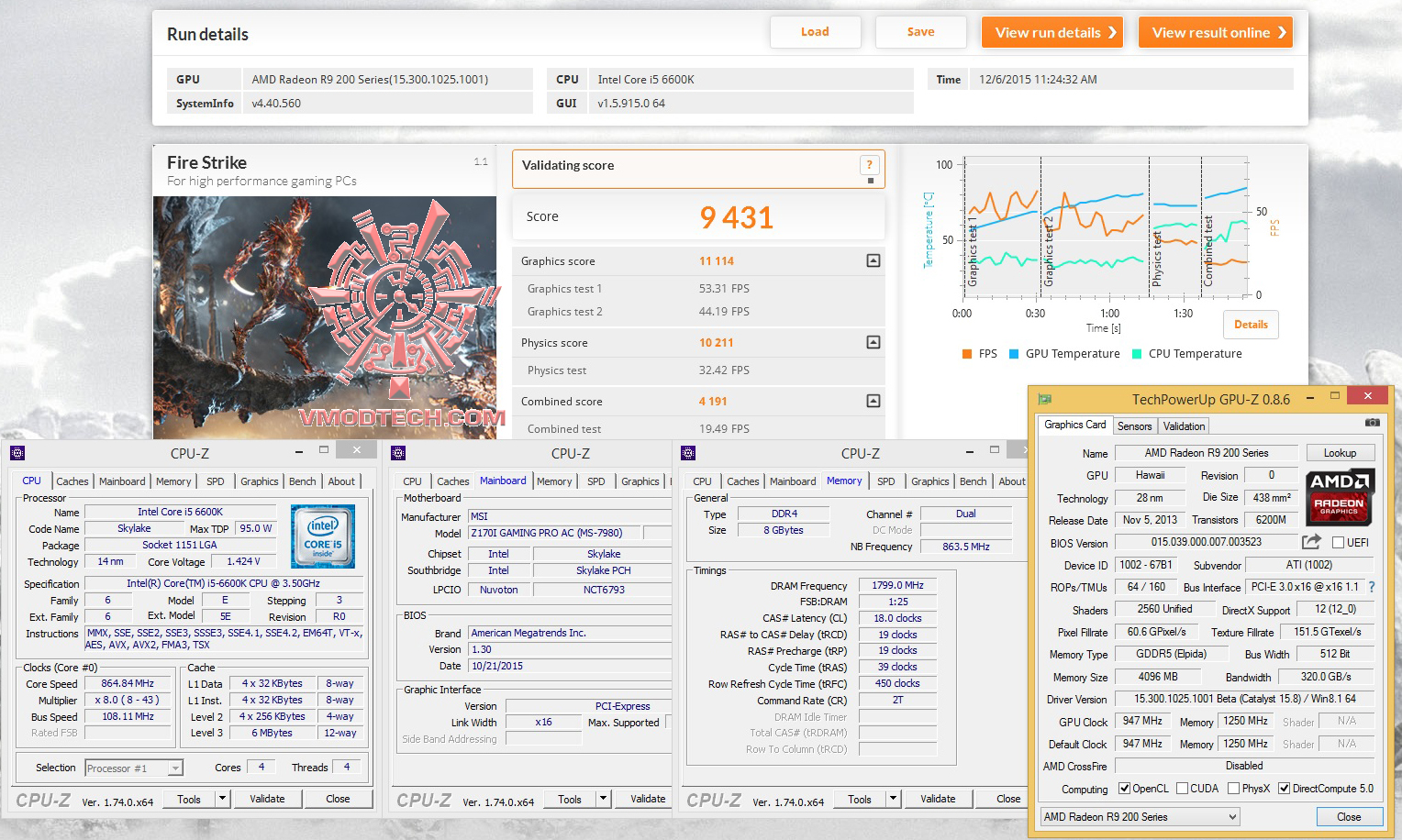The width and height of the screenshot is (1402, 840).
Task: Click the Intel Core i5 inside logo in CPU-Z
Action: (322, 536)
